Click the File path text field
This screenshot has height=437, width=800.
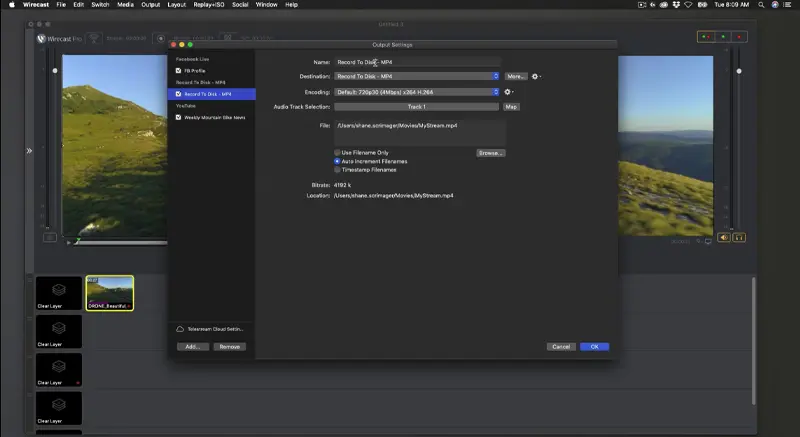[x=420, y=133]
